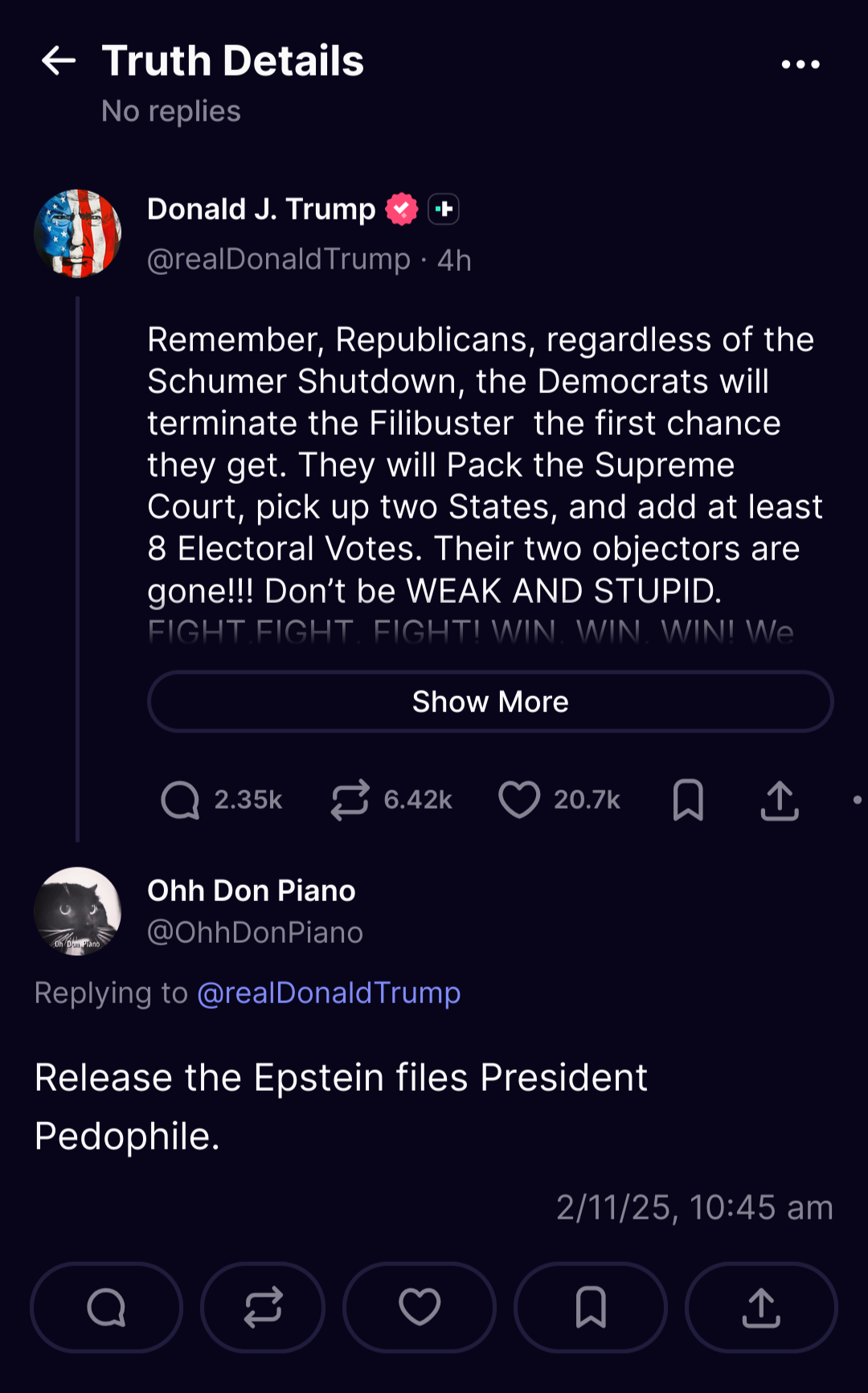Share Donald J. Trump's post
The width and height of the screenshot is (868, 1393).
click(x=780, y=800)
